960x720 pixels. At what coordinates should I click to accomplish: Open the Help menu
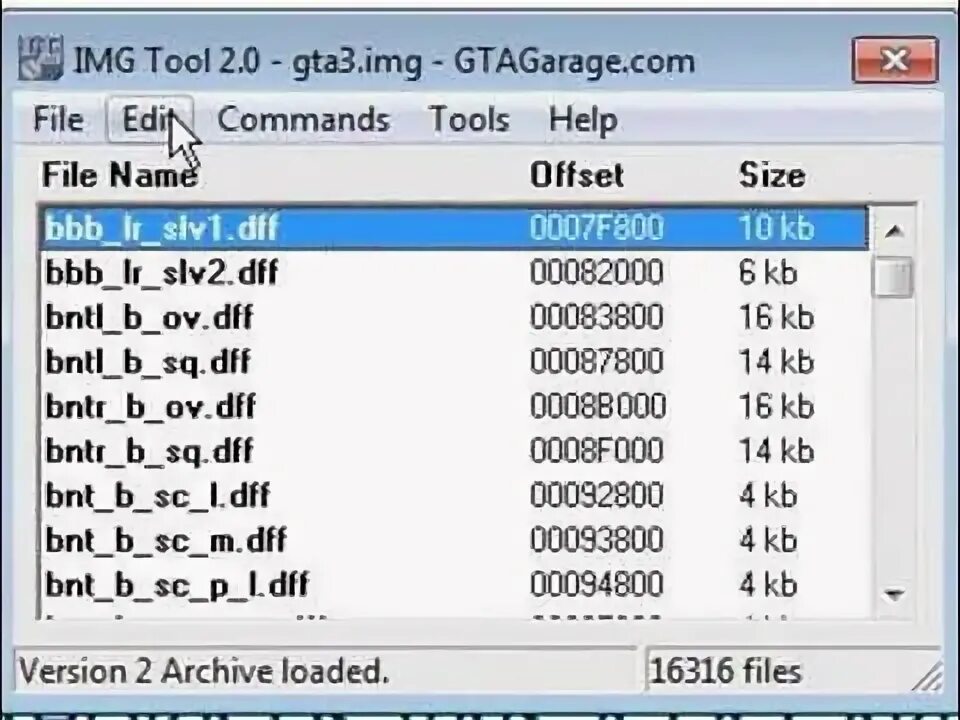583,120
